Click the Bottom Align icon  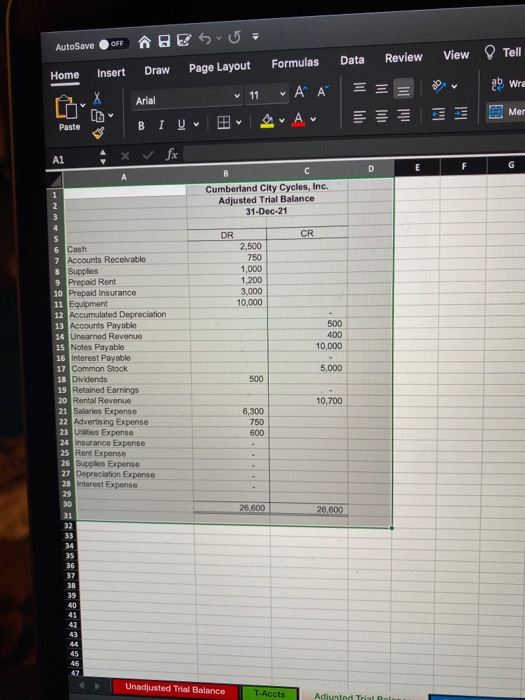[x=404, y=90]
